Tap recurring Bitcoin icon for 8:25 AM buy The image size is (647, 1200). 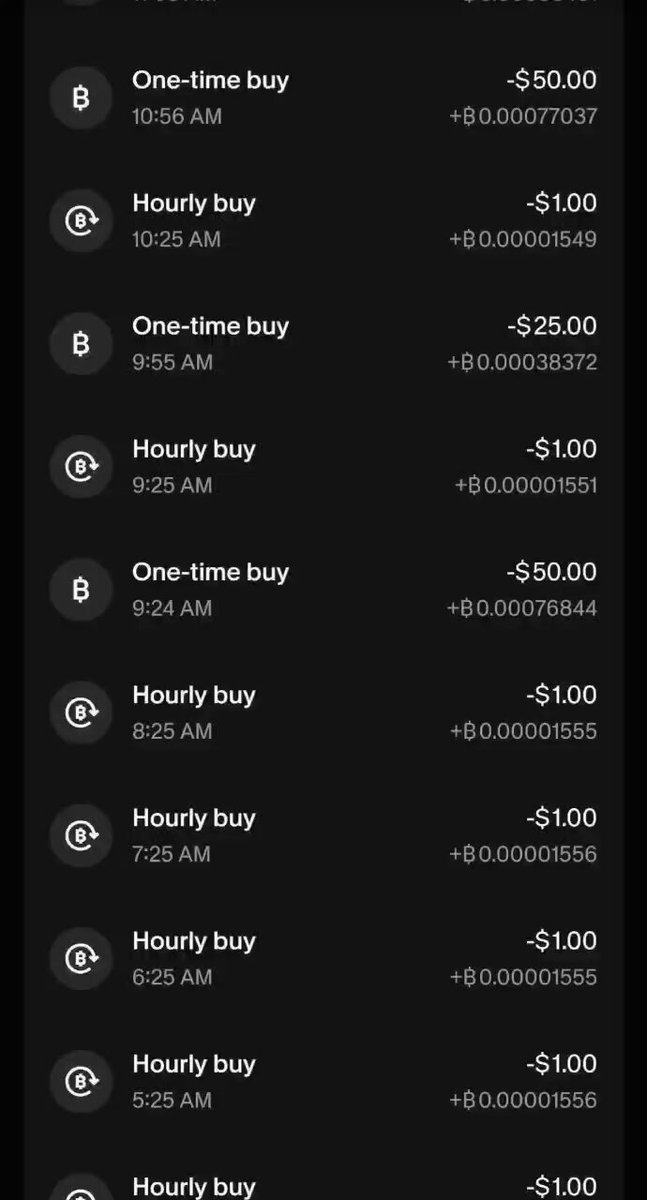(81, 713)
